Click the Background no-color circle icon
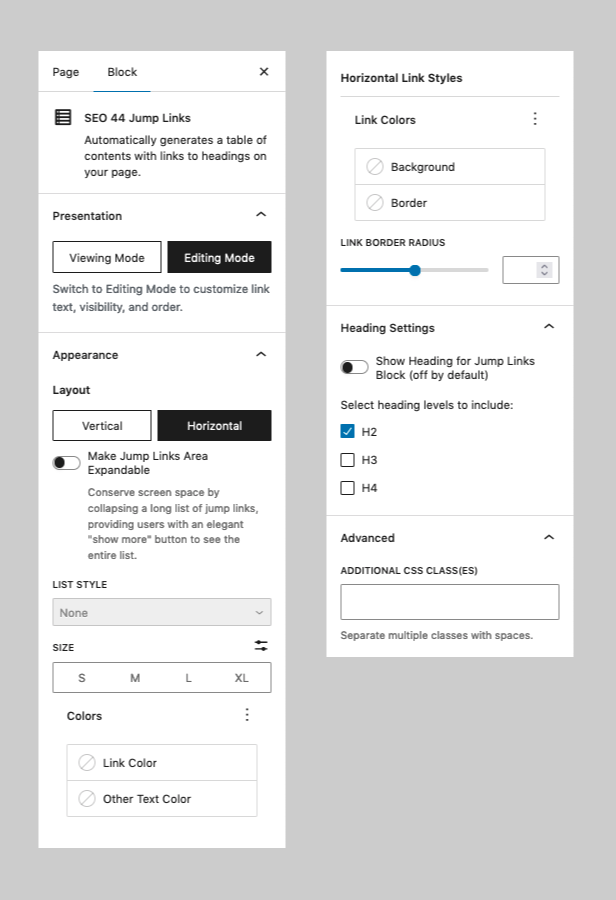This screenshot has height=900, width=616. [x=375, y=167]
